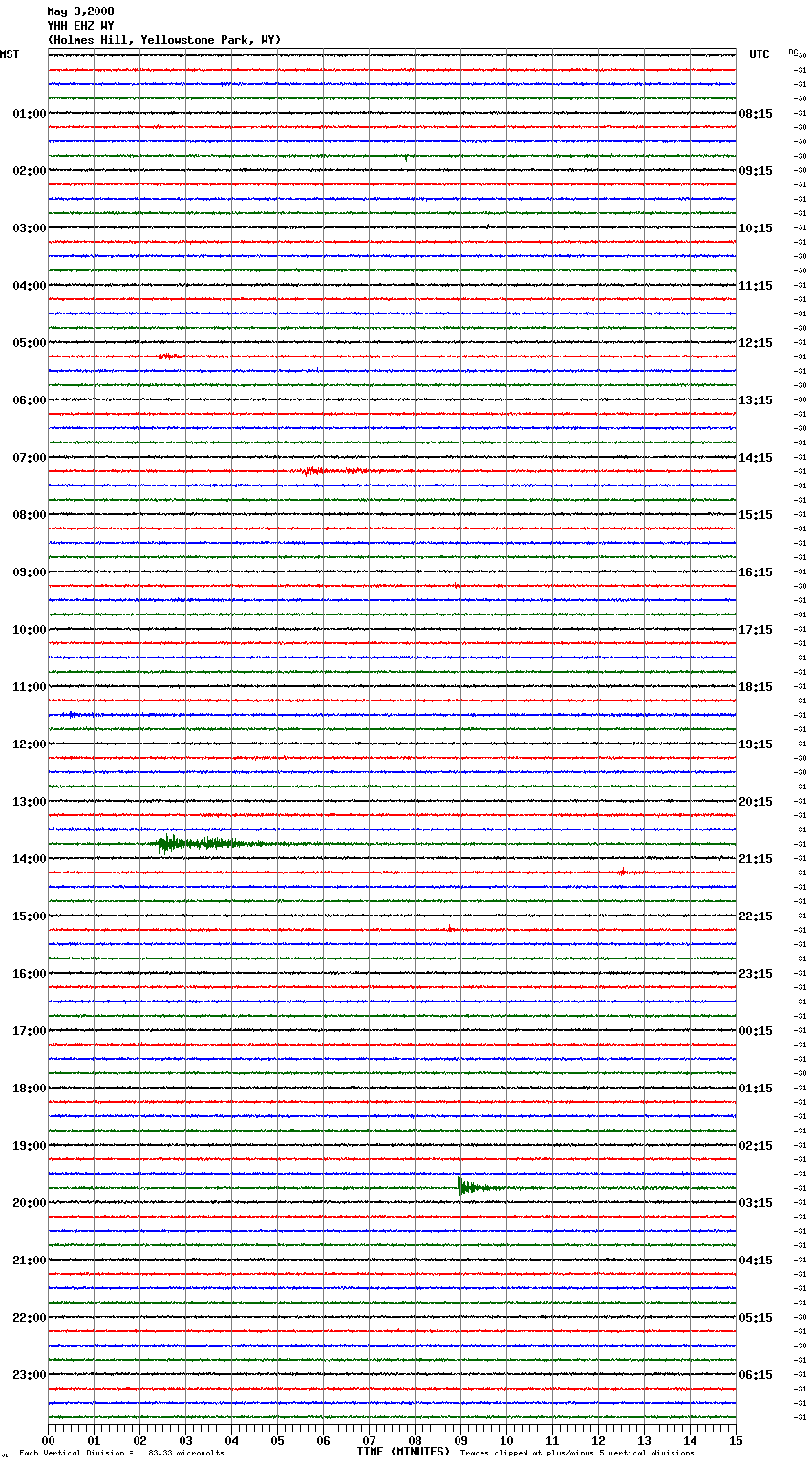Select the 06 minute tick label

pos(323,1440)
